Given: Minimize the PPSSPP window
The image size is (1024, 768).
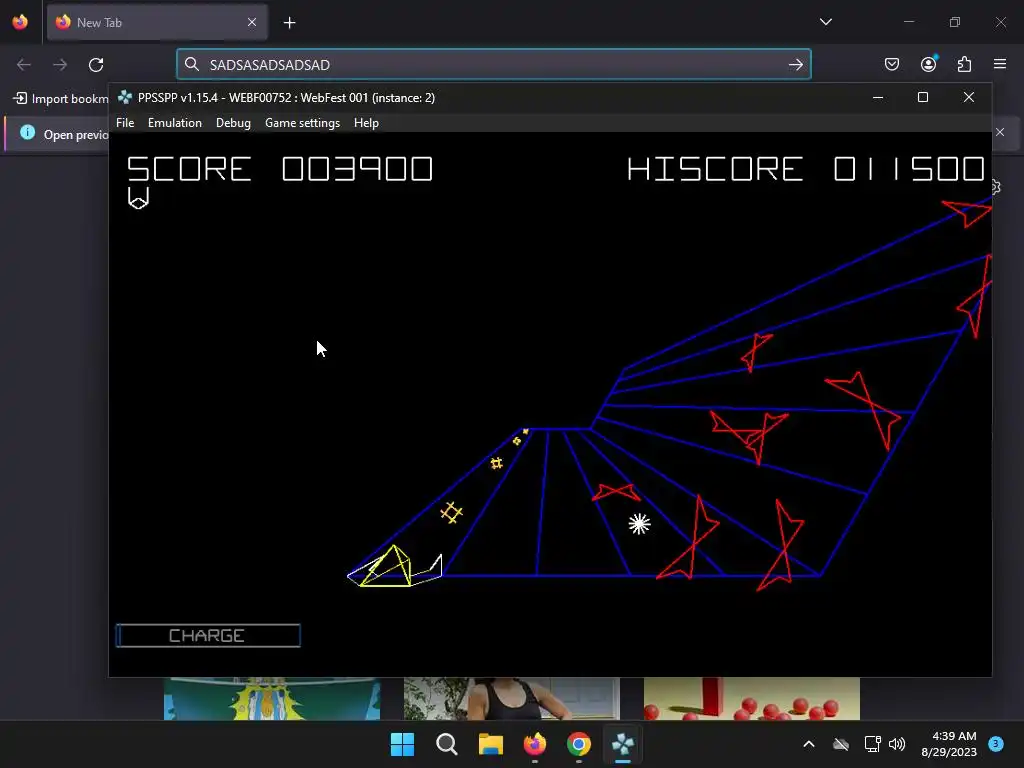Looking at the screenshot, I should point(878,97).
